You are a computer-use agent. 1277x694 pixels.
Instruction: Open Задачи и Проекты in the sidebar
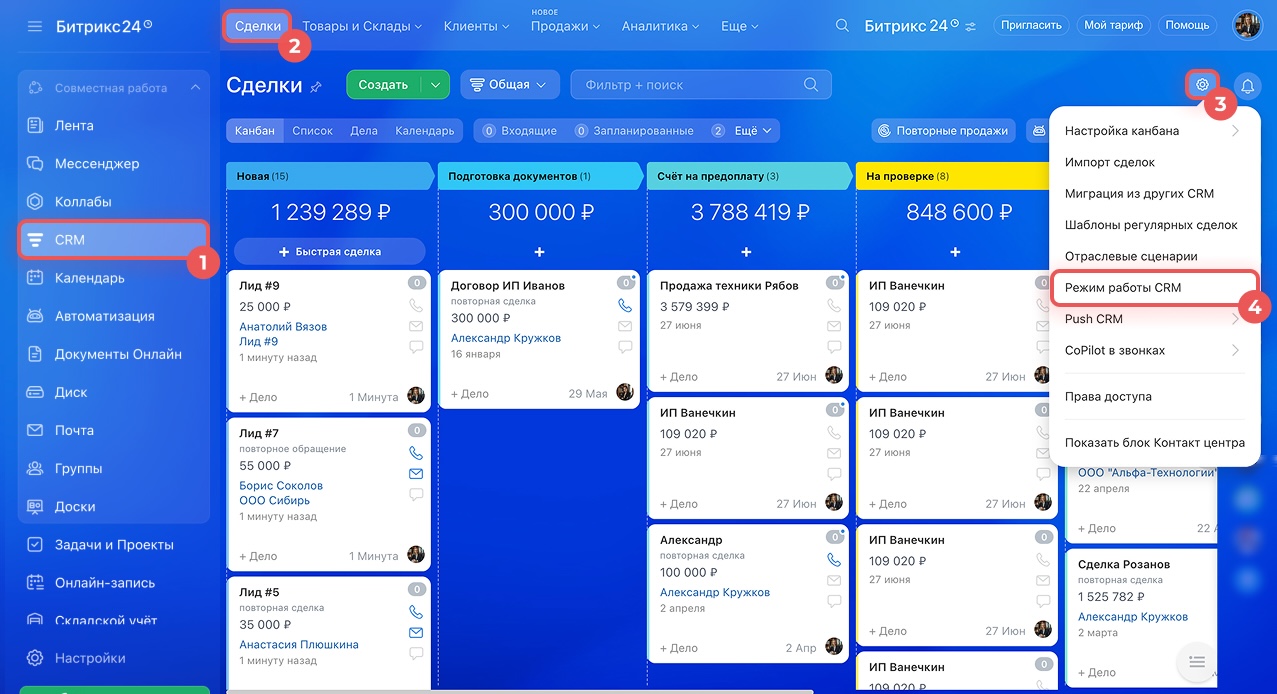click(x=114, y=545)
